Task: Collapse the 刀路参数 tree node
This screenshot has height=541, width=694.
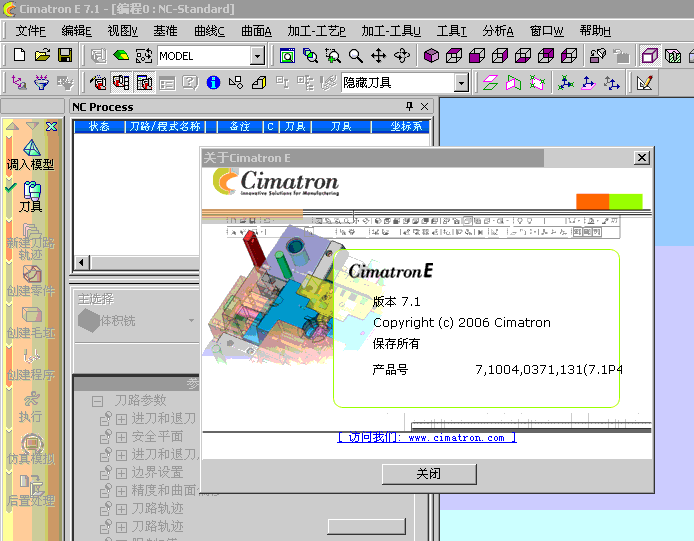Action: click(x=97, y=401)
